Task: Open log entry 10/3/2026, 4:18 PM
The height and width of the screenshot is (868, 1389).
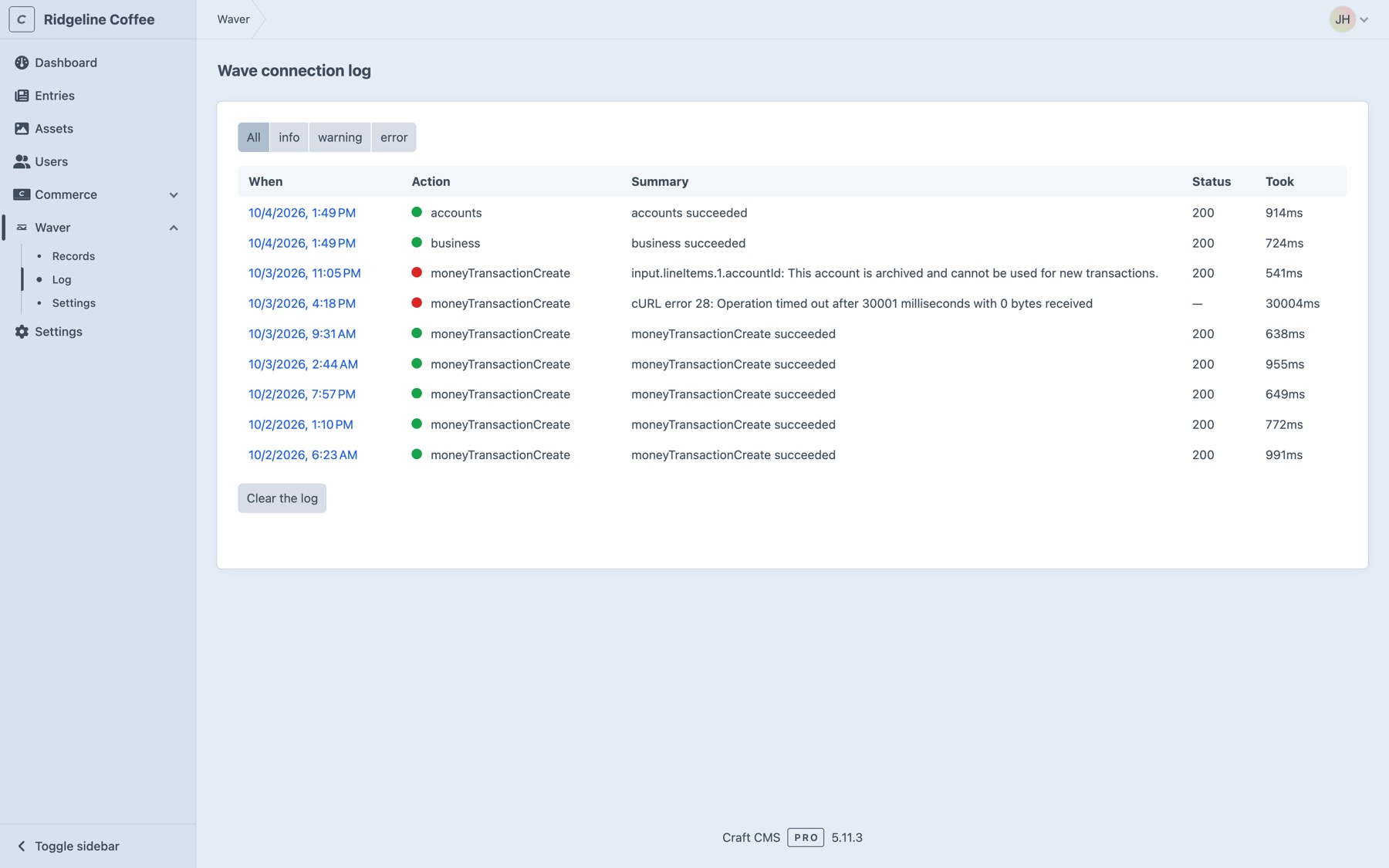Action: pyautogui.click(x=302, y=303)
